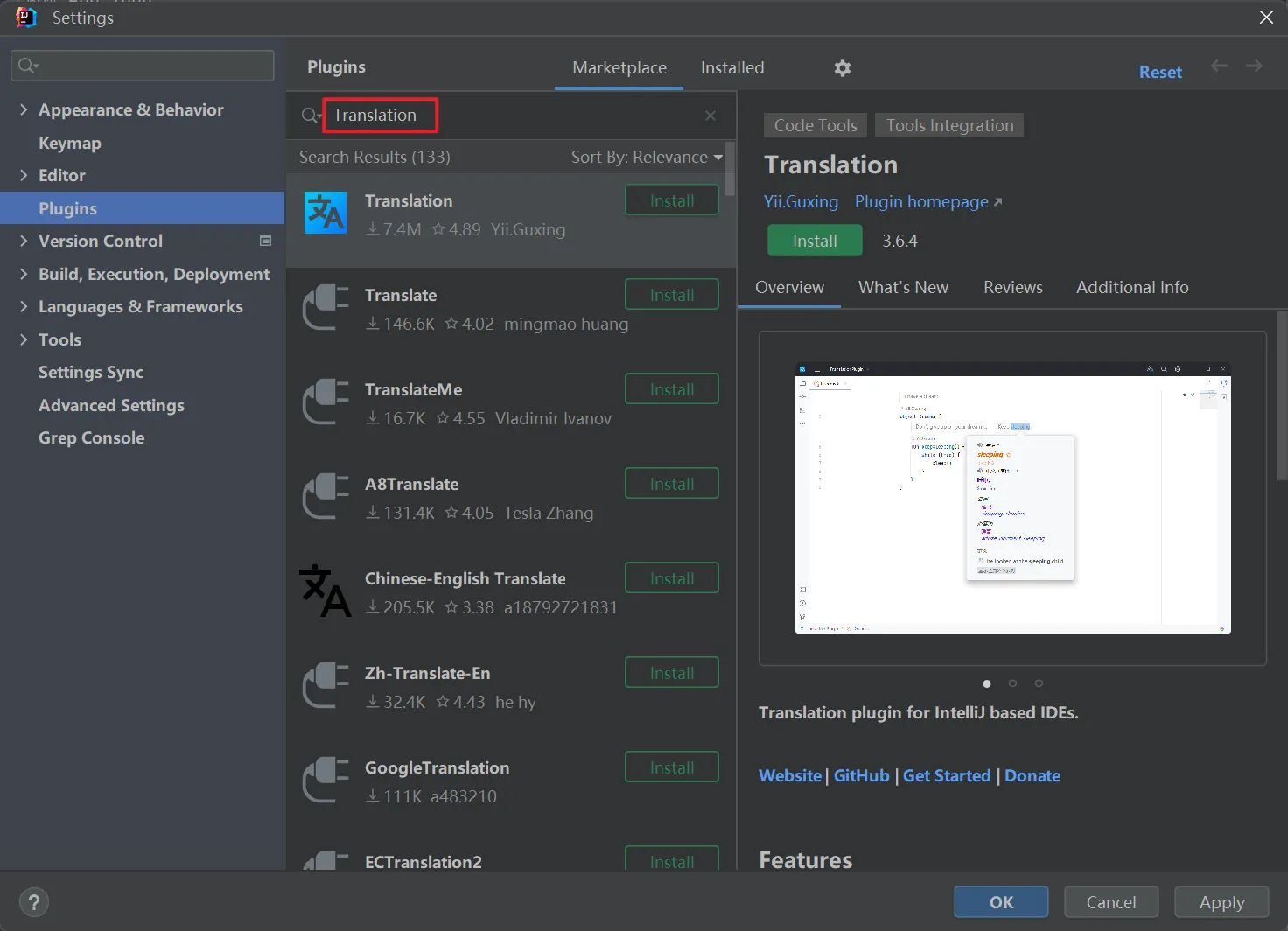Open the Additional Info tab

point(1132,288)
